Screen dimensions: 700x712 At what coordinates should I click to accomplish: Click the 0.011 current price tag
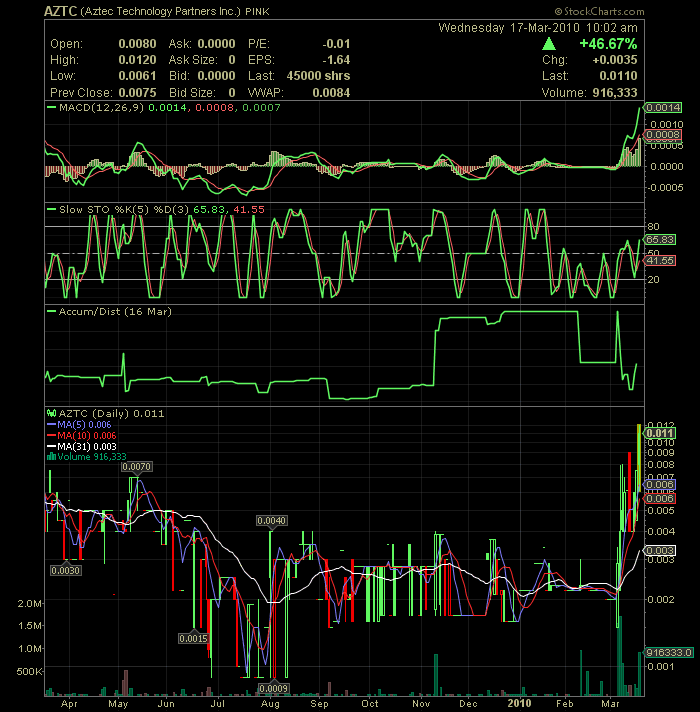pos(660,433)
